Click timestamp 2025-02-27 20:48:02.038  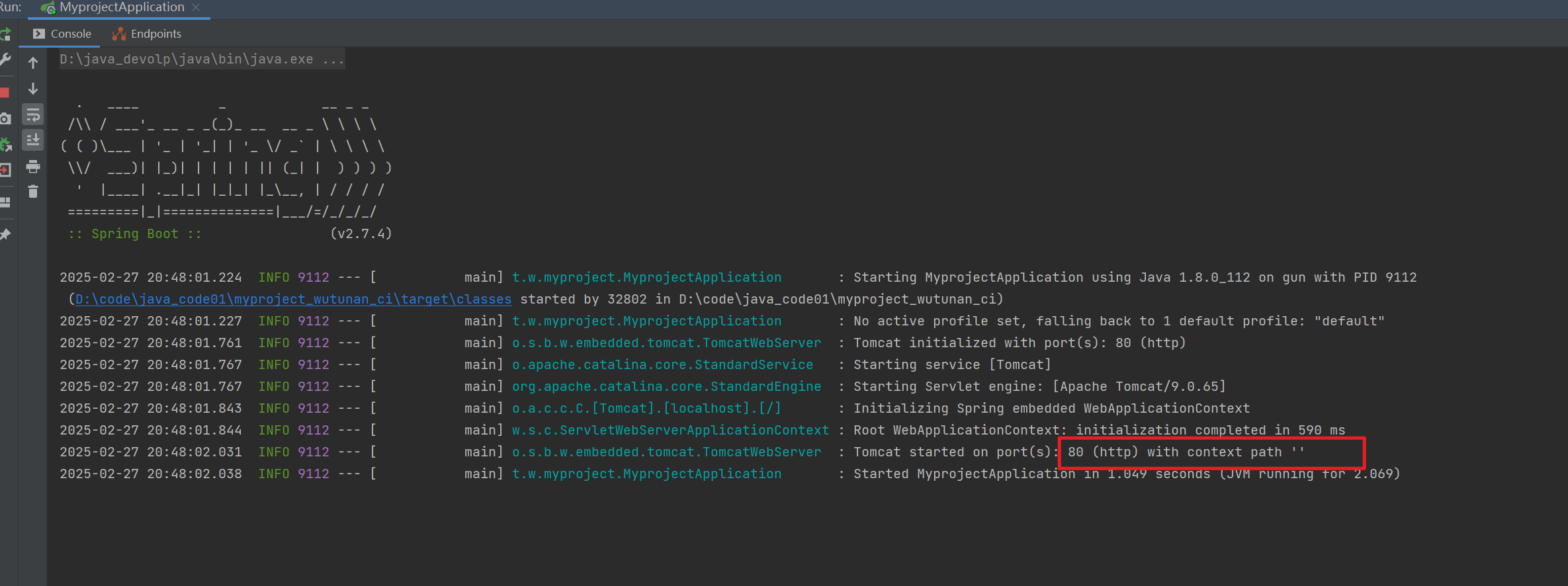coord(151,474)
